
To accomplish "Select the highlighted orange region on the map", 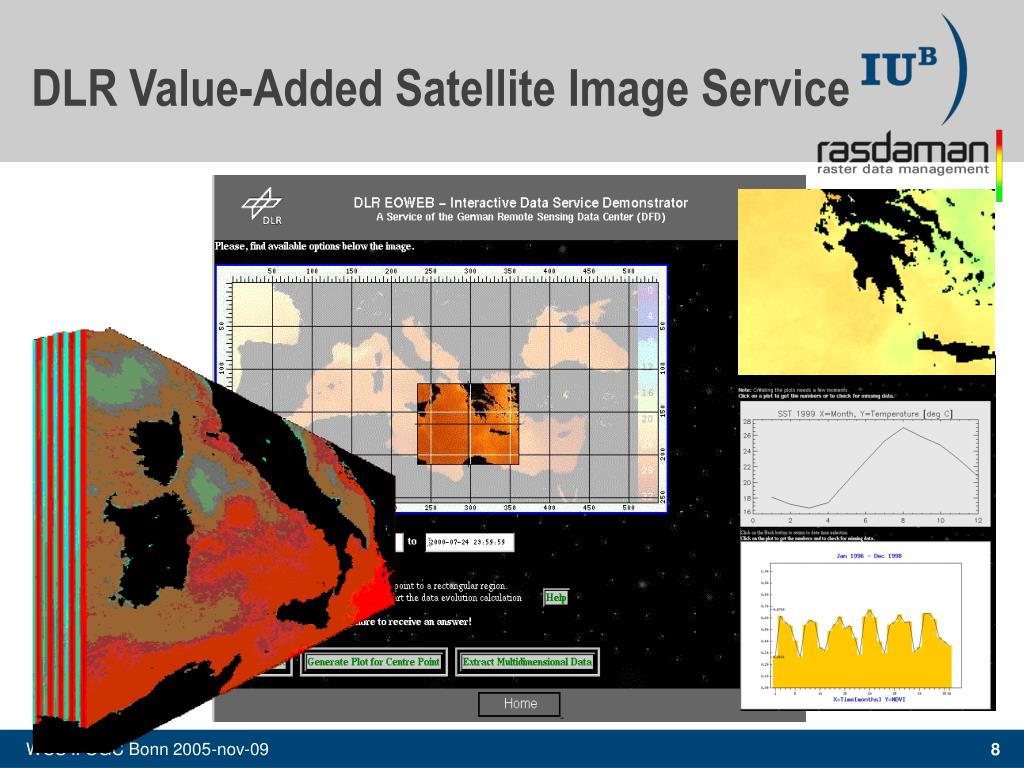I will pyautogui.click(x=468, y=424).
